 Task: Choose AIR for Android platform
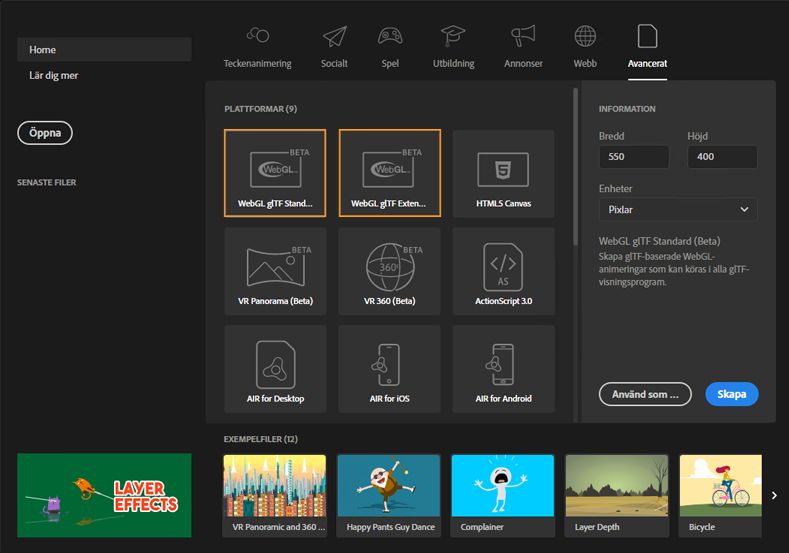point(504,369)
